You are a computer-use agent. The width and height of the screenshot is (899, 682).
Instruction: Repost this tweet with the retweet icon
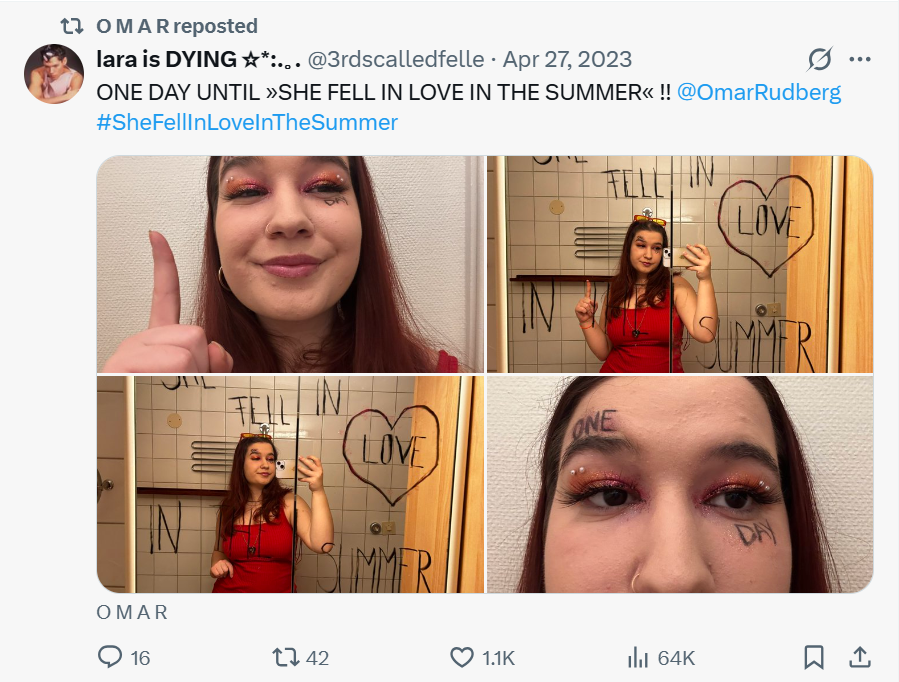coord(287,657)
